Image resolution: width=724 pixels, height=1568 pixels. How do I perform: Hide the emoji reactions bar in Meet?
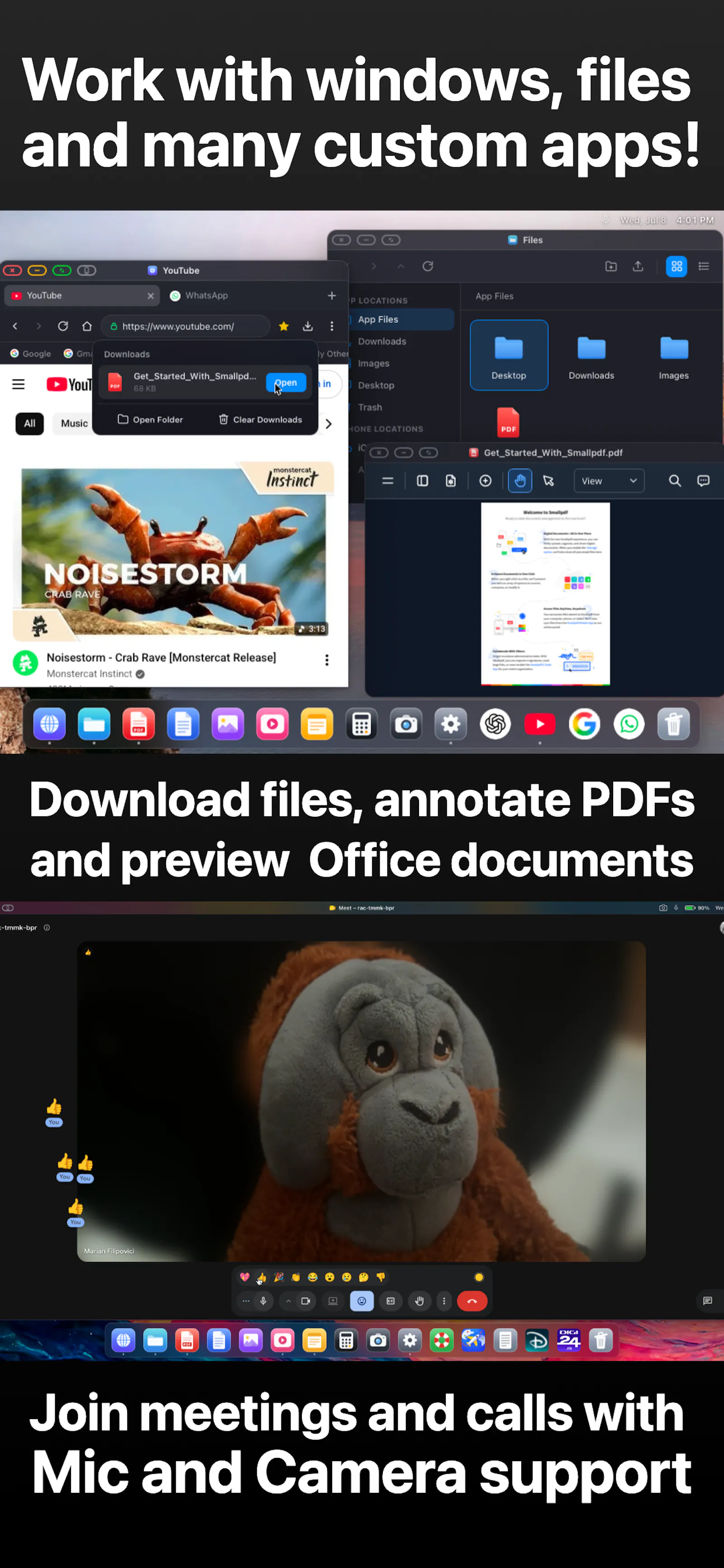click(x=362, y=1301)
